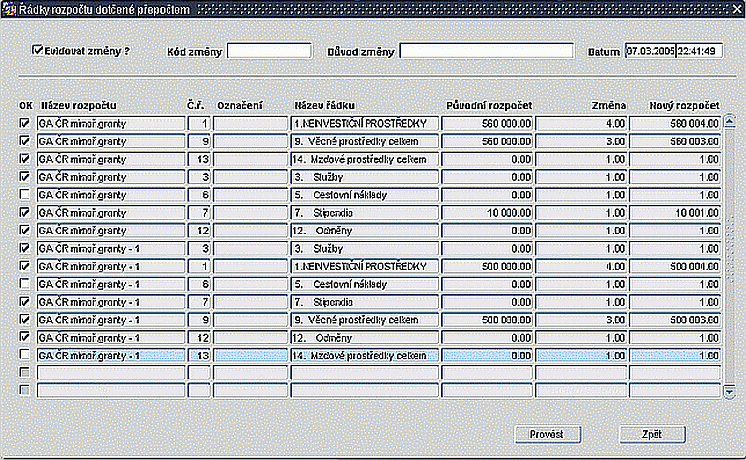
Task: Check OK for highlighted row 14. Mzdové prostředky
Action: (24, 355)
